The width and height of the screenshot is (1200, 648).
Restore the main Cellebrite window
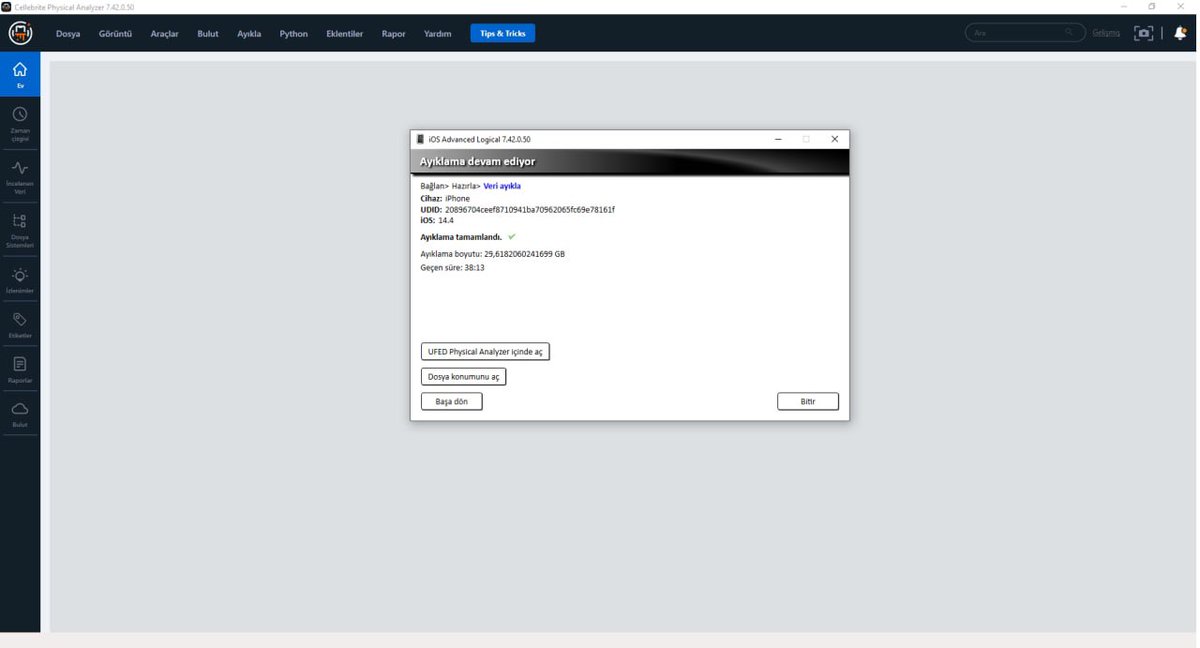[1152, 7]
